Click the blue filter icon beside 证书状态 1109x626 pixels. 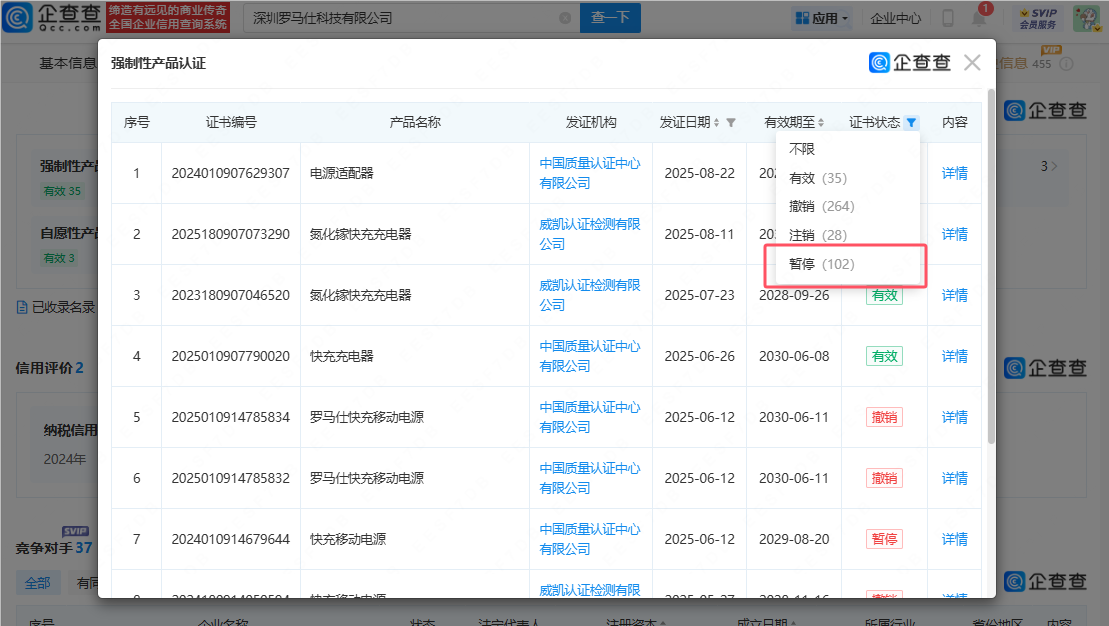911,123
